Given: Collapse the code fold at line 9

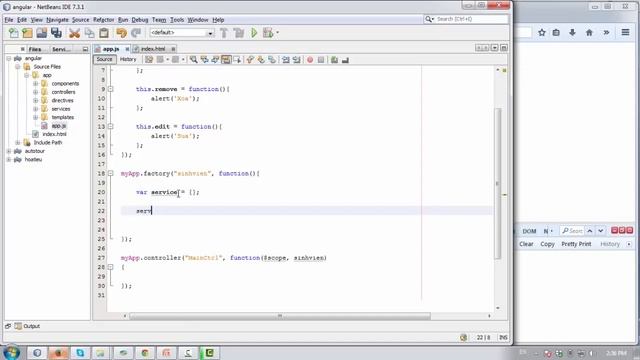Looking at the screenshot, I should 111,89.
